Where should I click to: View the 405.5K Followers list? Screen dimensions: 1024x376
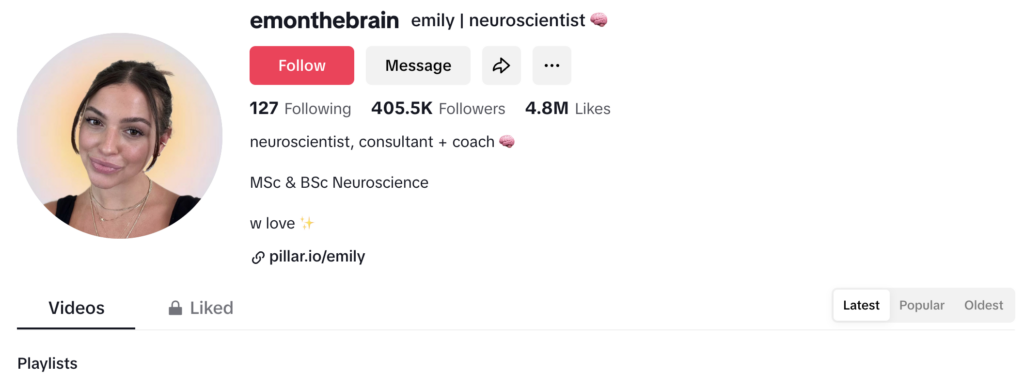[438, 108]
